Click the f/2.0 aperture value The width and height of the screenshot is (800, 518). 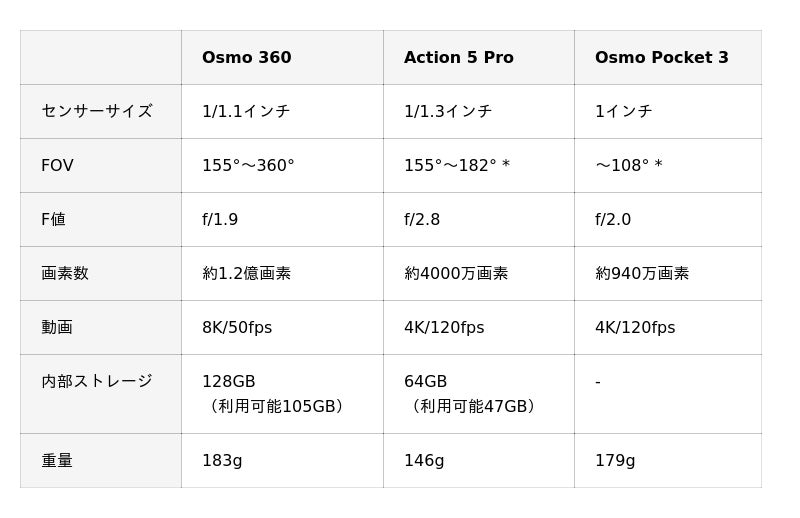pyautogui.click(x=613, y=220)
